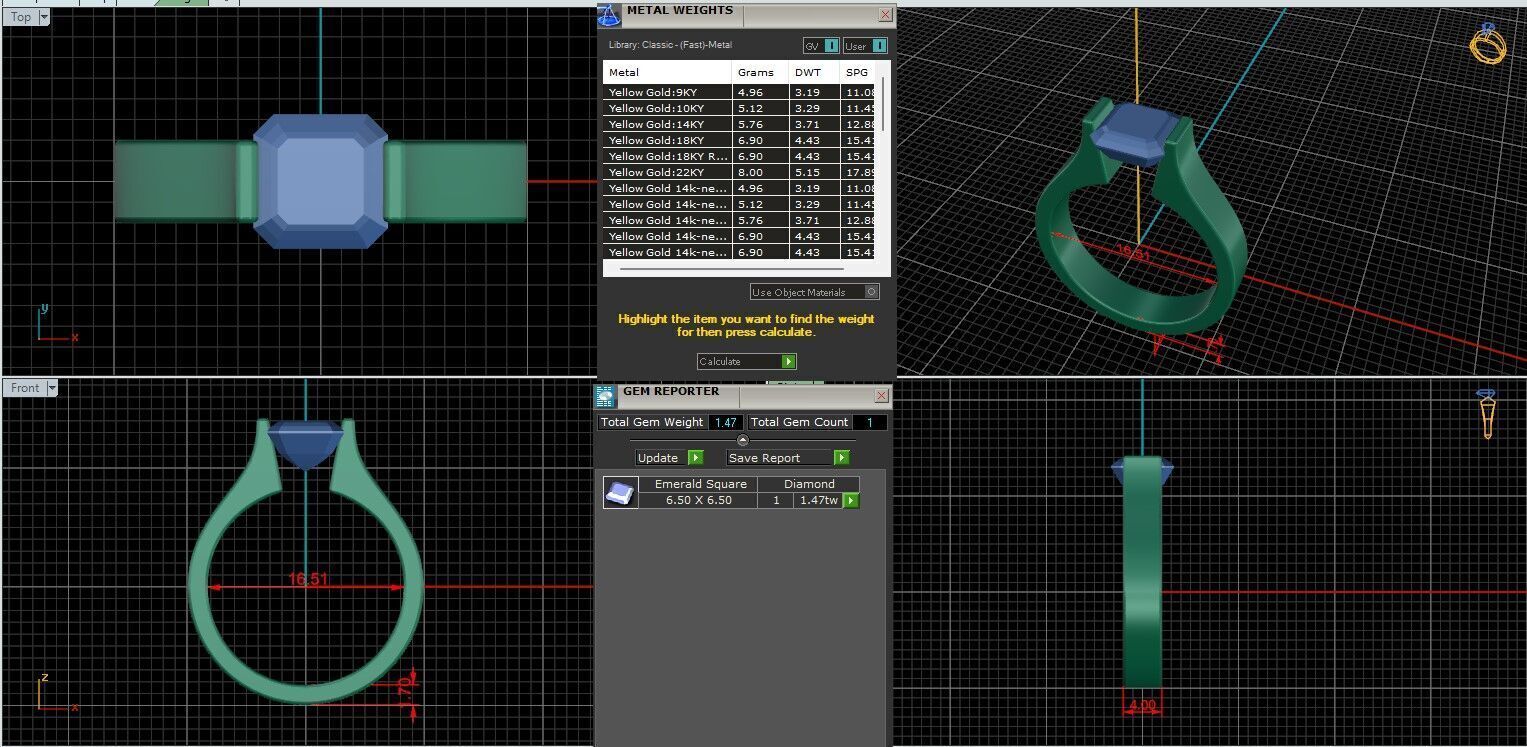Click the Front viewport title label
1527x747 pixels.
25,388
